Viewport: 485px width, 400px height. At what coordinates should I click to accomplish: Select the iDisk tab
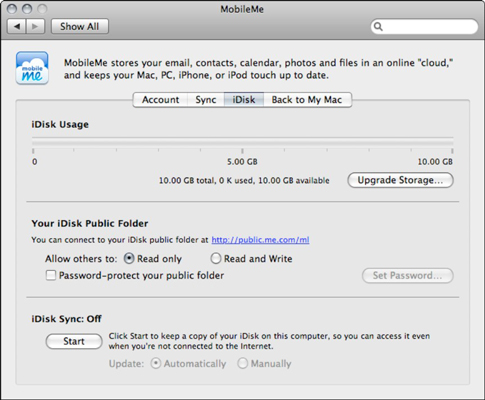(244, 100)
